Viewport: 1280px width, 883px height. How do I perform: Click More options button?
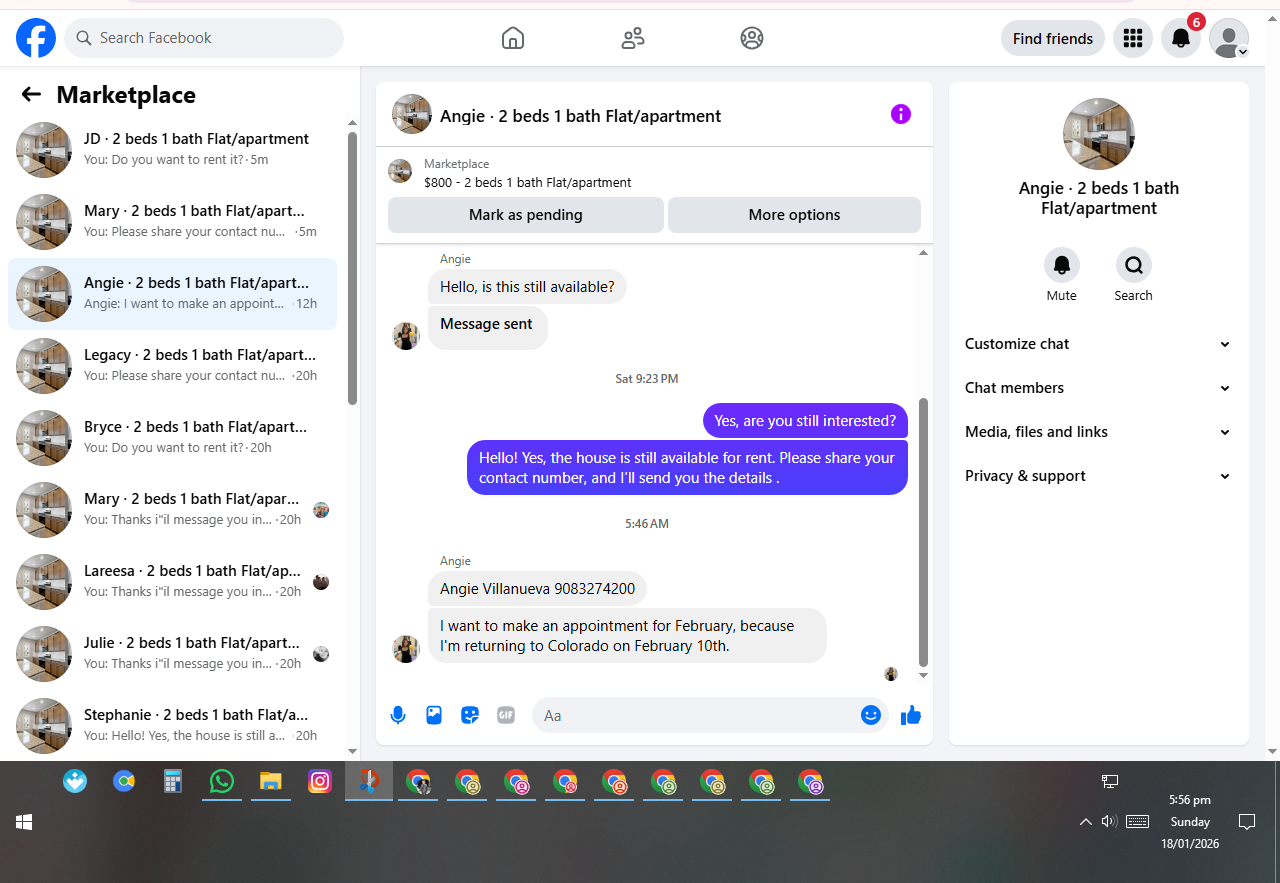794,215
